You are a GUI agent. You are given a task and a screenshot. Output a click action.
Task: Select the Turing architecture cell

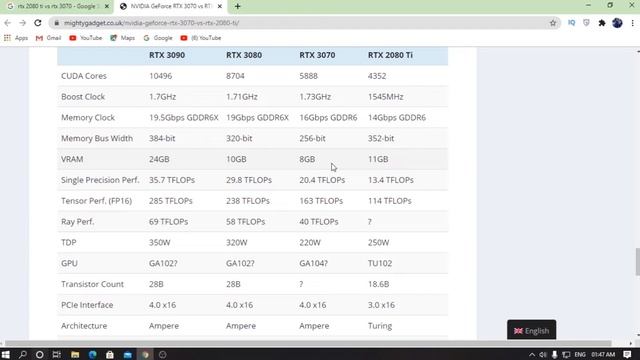(x=380, y=326)
